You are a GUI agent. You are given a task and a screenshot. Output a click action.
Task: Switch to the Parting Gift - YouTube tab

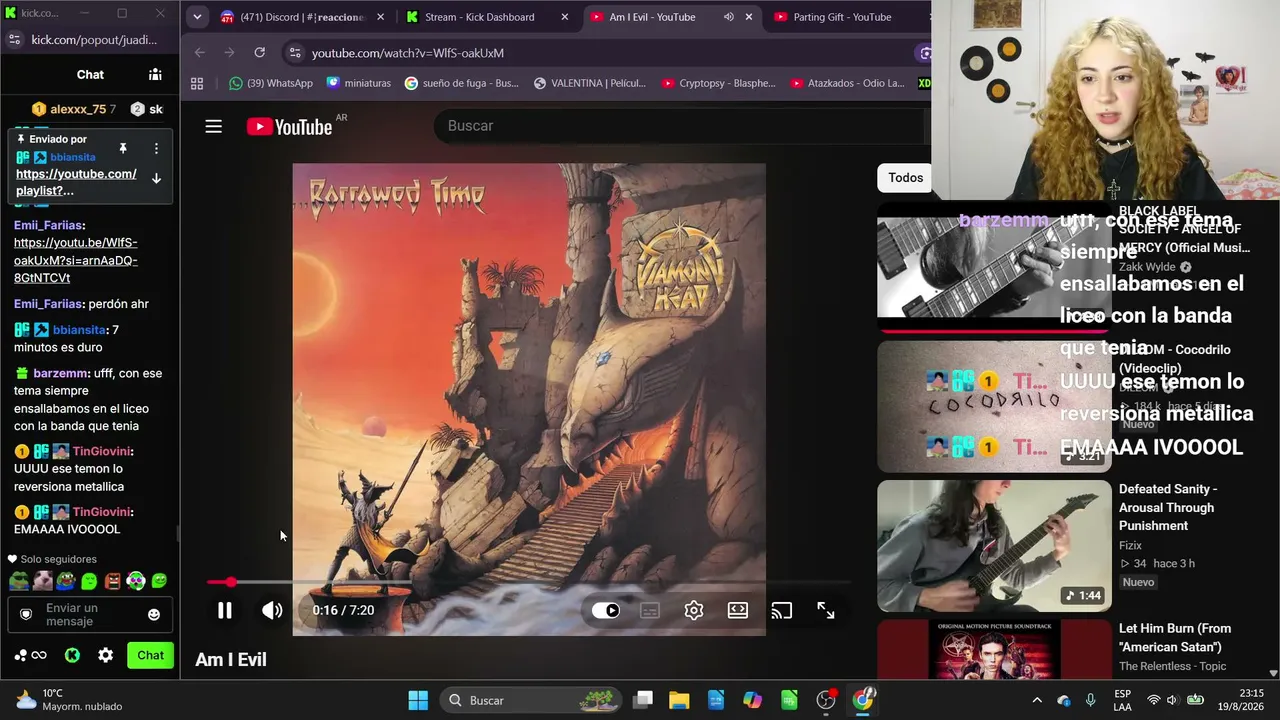842,17
